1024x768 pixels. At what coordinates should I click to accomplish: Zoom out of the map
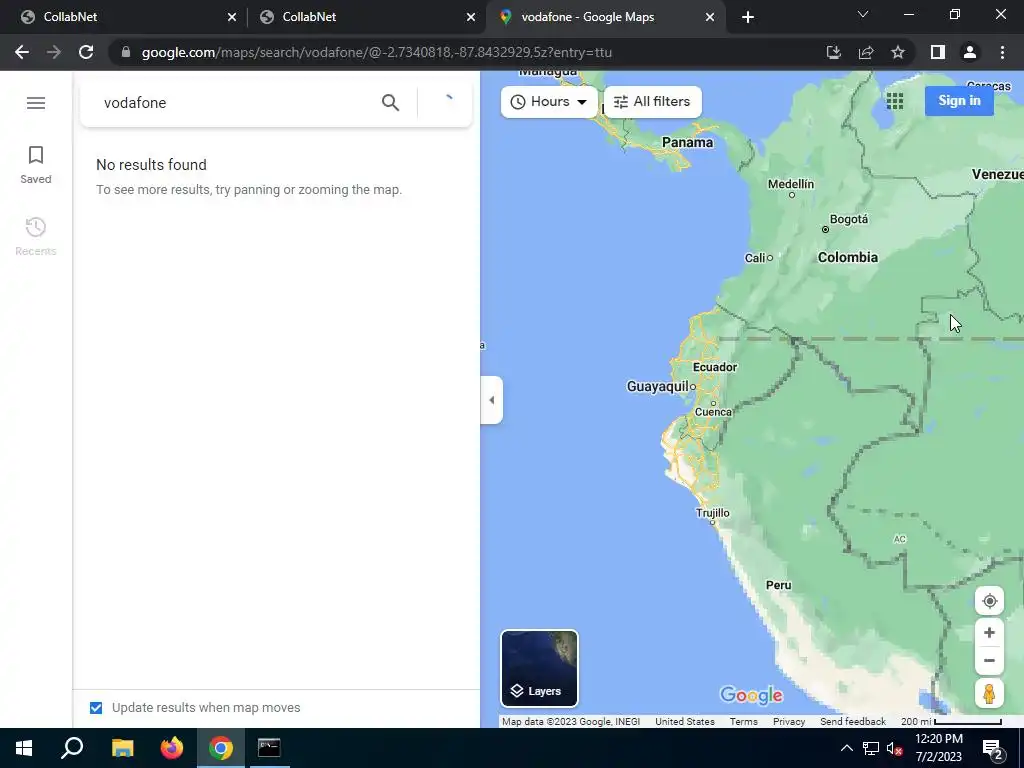click(x=989, y=660)
